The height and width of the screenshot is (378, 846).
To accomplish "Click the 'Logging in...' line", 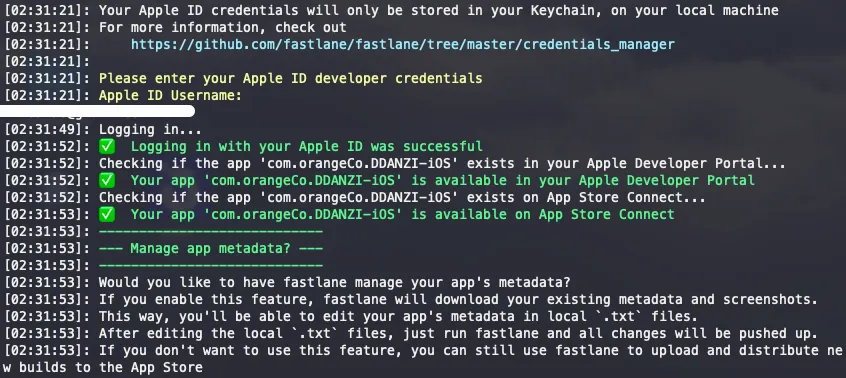I will point(150,129).
